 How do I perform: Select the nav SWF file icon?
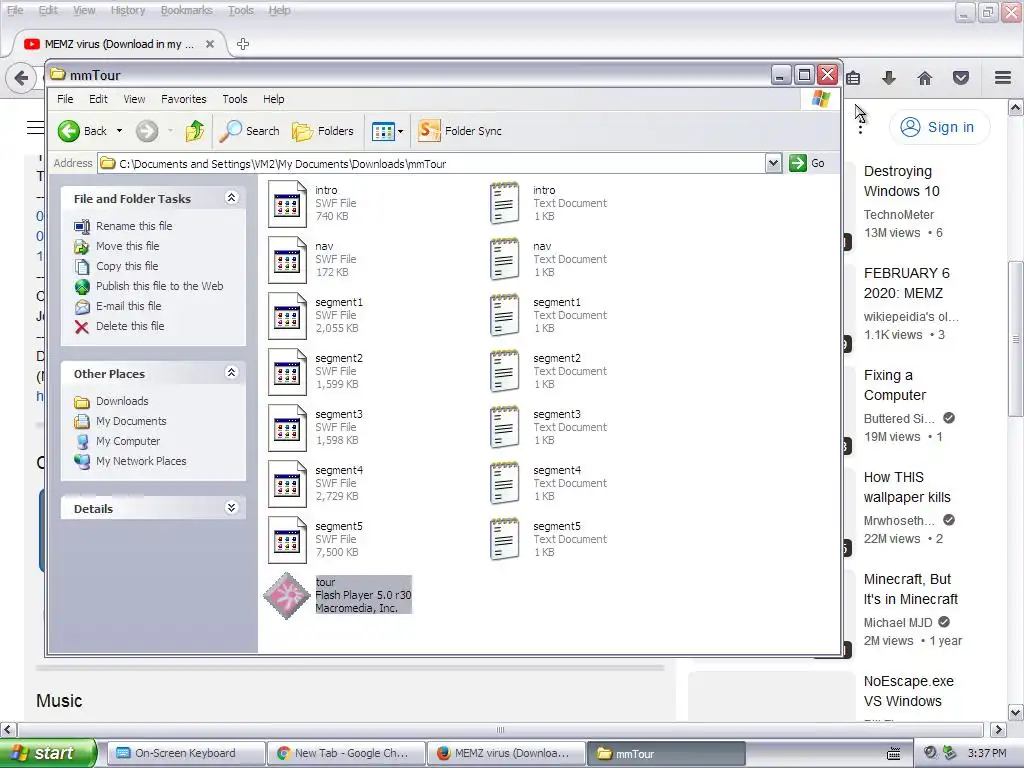click(x=287, y=260)
